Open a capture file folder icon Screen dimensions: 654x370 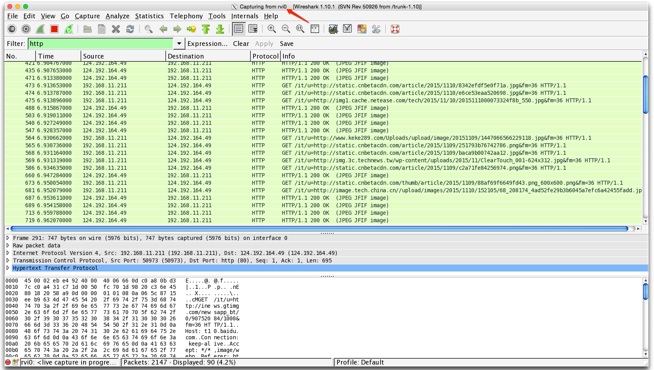coord(87,29)
